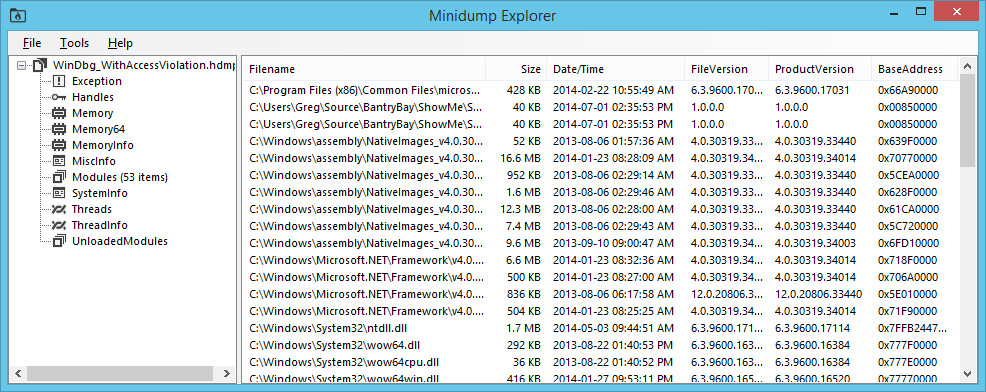Click the module list scroll up arrow

pos(969,66)
